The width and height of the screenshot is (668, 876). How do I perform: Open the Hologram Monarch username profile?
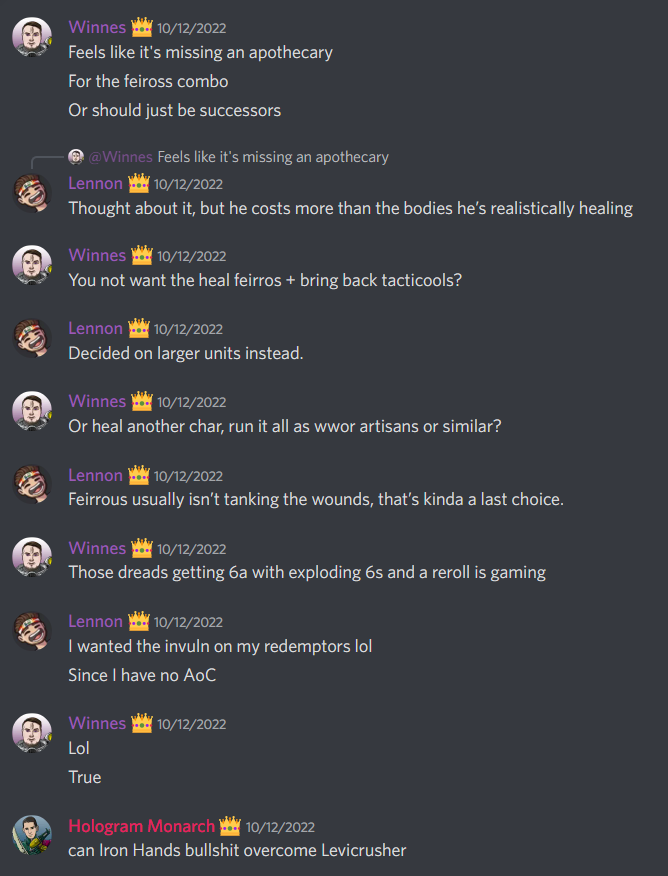[x=141, y=826]
